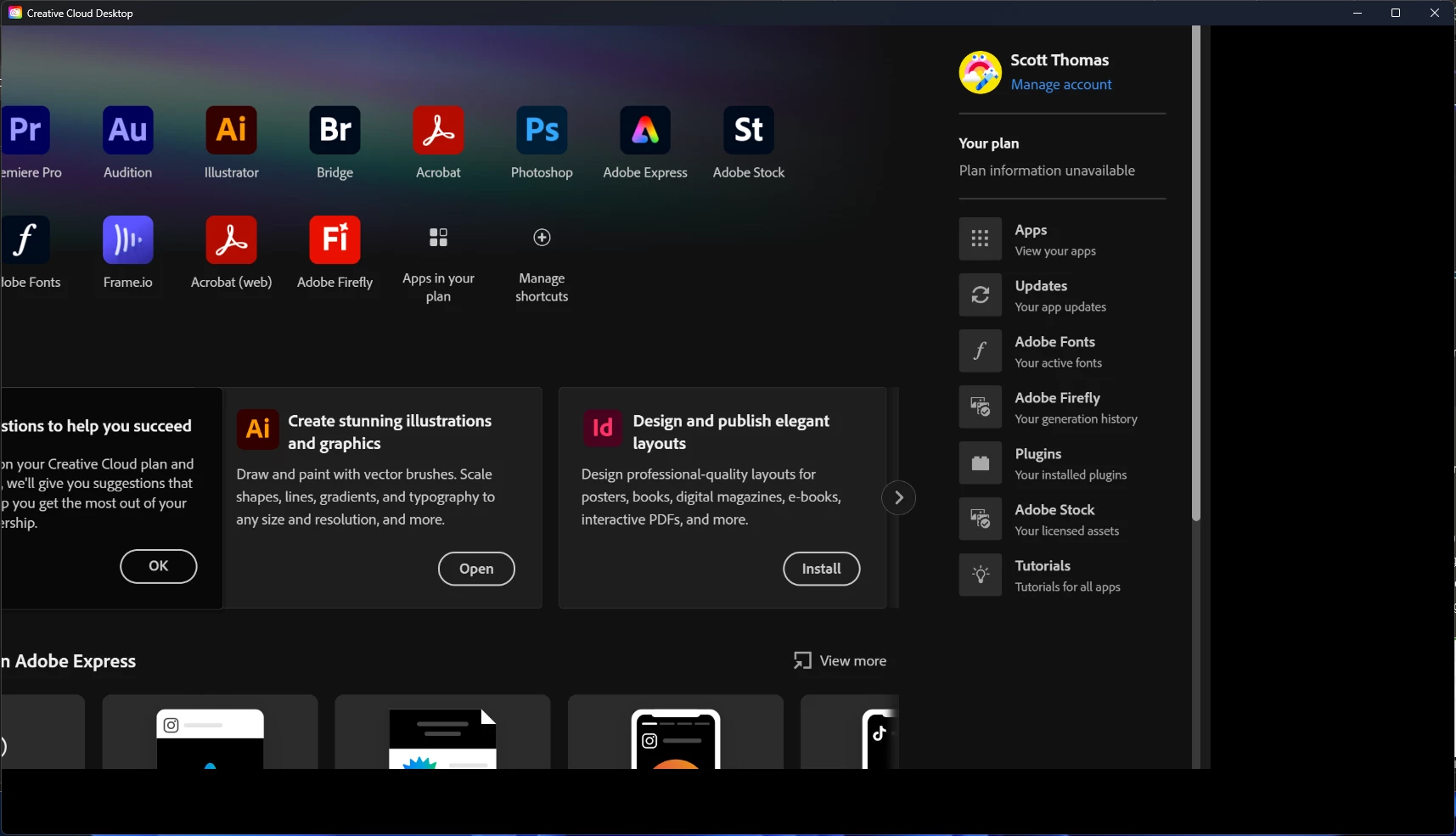Click the View more link
This screenshot has height=836, width=1456.
tap(840, 660)
